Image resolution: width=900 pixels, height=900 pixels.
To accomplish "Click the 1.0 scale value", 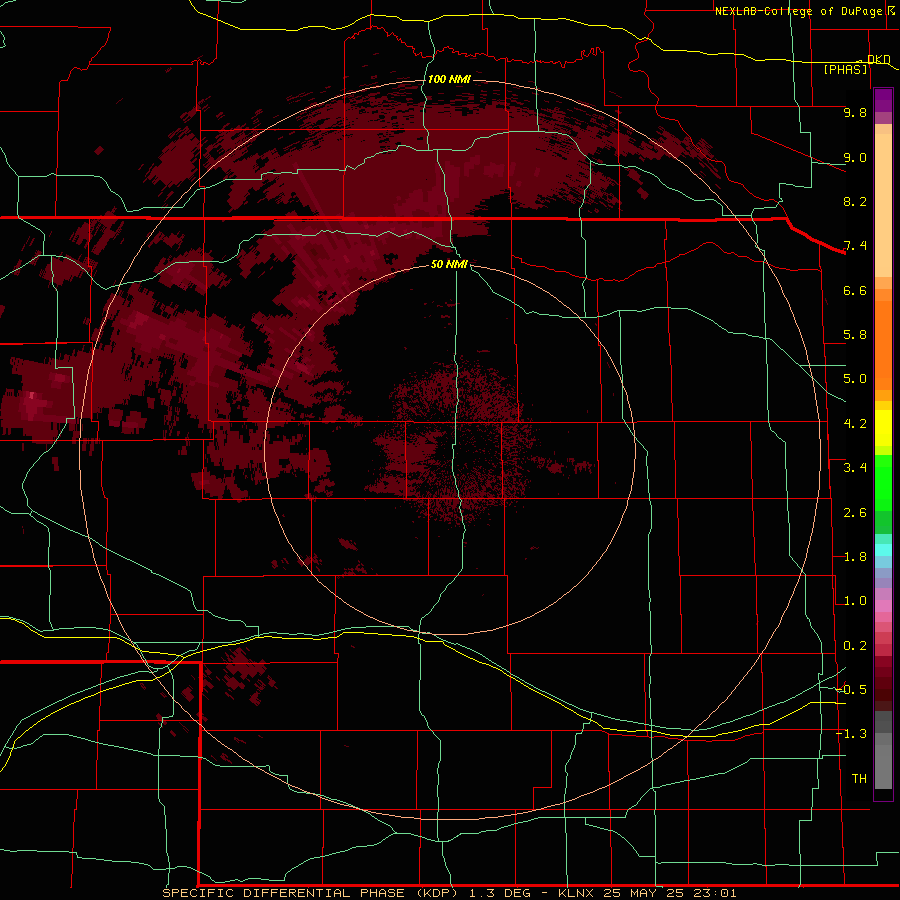I will click(x=855, y=601).
